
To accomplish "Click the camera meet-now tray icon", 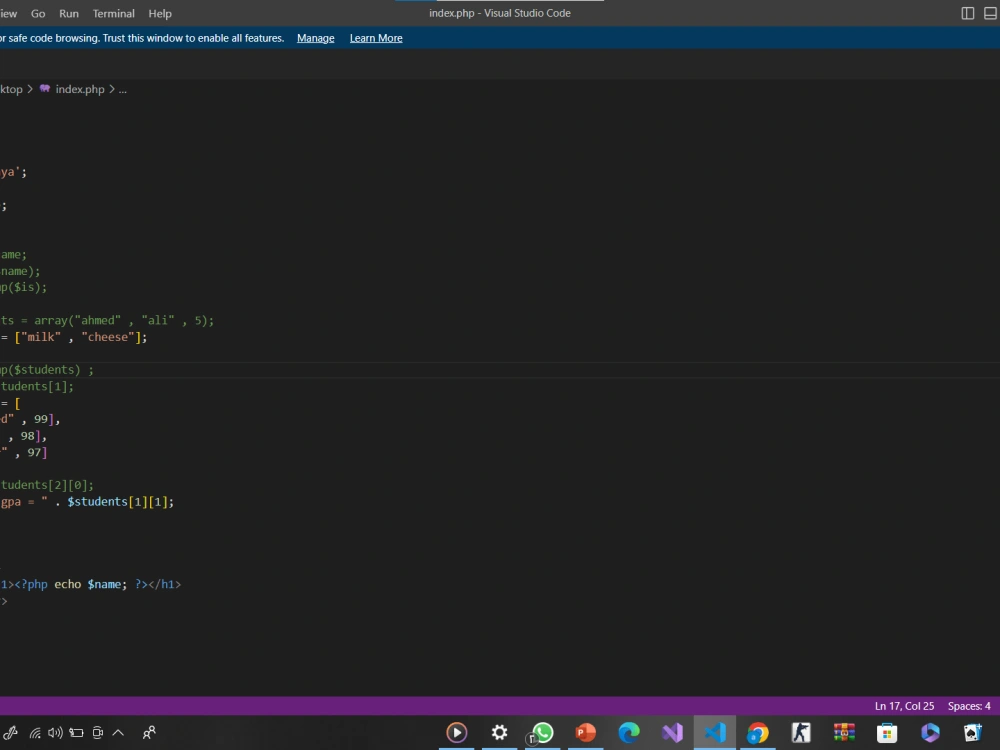I will pos(98,733).
